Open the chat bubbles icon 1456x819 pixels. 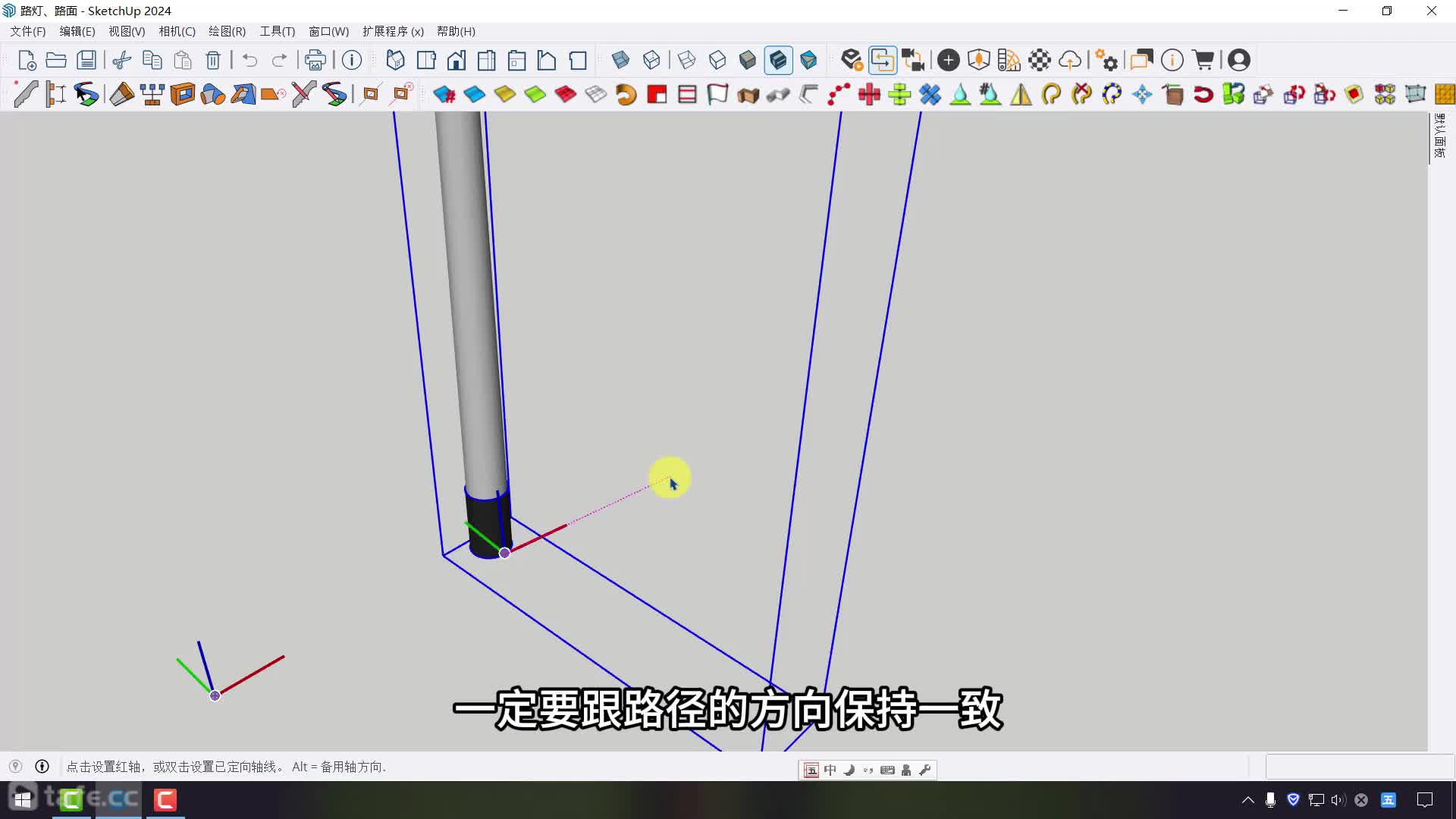pyautogui.click(x=1142, y=60)
